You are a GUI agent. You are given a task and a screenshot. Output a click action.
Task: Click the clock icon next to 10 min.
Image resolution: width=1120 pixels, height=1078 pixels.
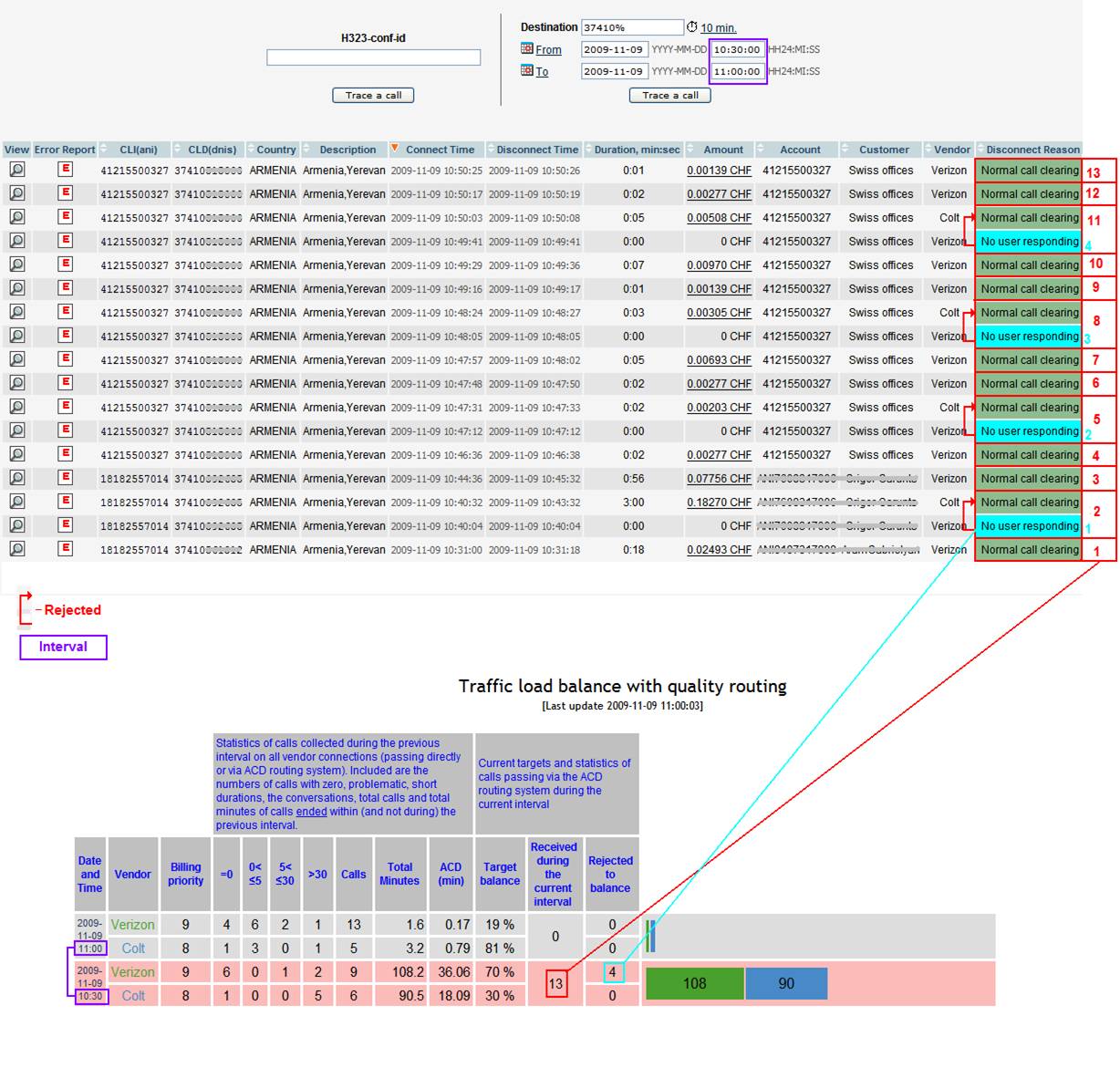click(692, 27)
